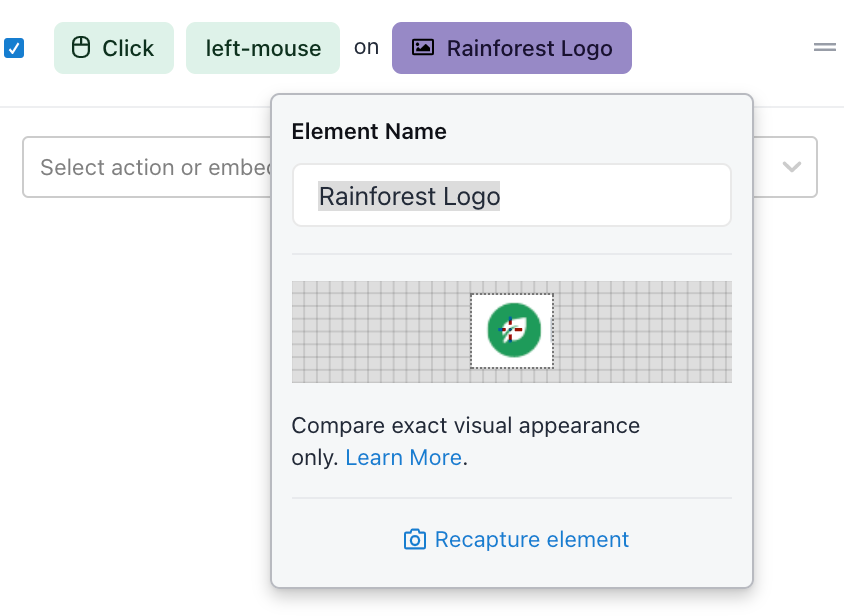Edit the Element Name input field
The width and height of the screenshot is (844, 616).
[511, 195]
